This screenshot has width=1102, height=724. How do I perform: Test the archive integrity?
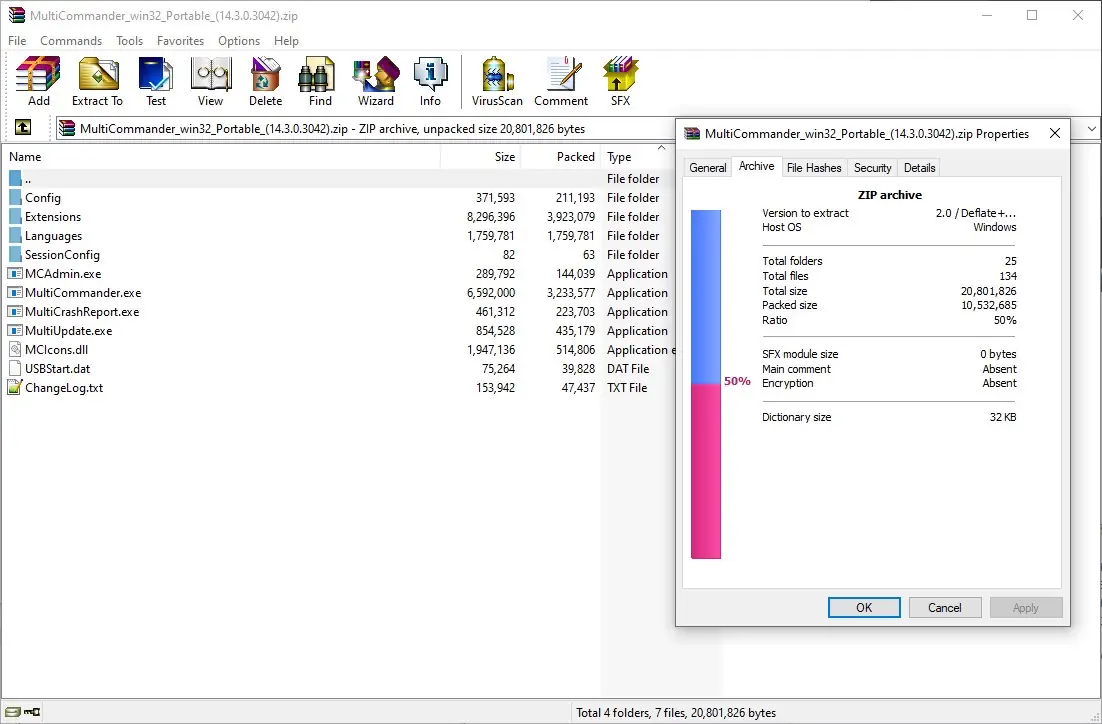pos(156,80)
